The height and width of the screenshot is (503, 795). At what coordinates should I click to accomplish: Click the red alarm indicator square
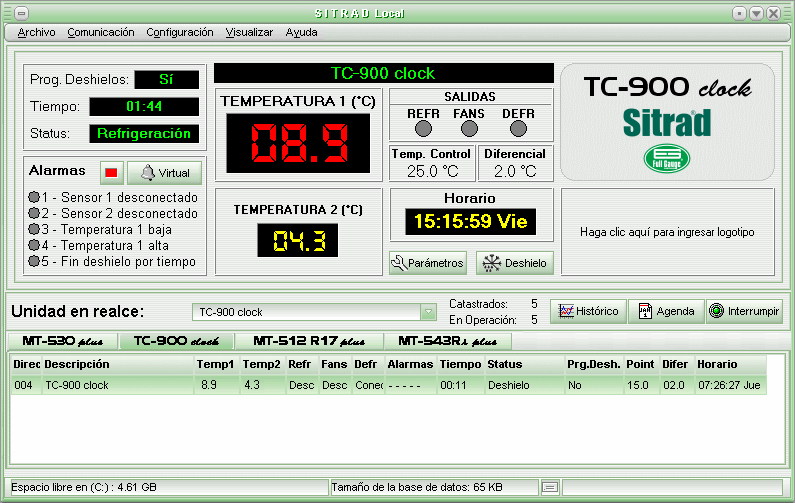(112, 173)
